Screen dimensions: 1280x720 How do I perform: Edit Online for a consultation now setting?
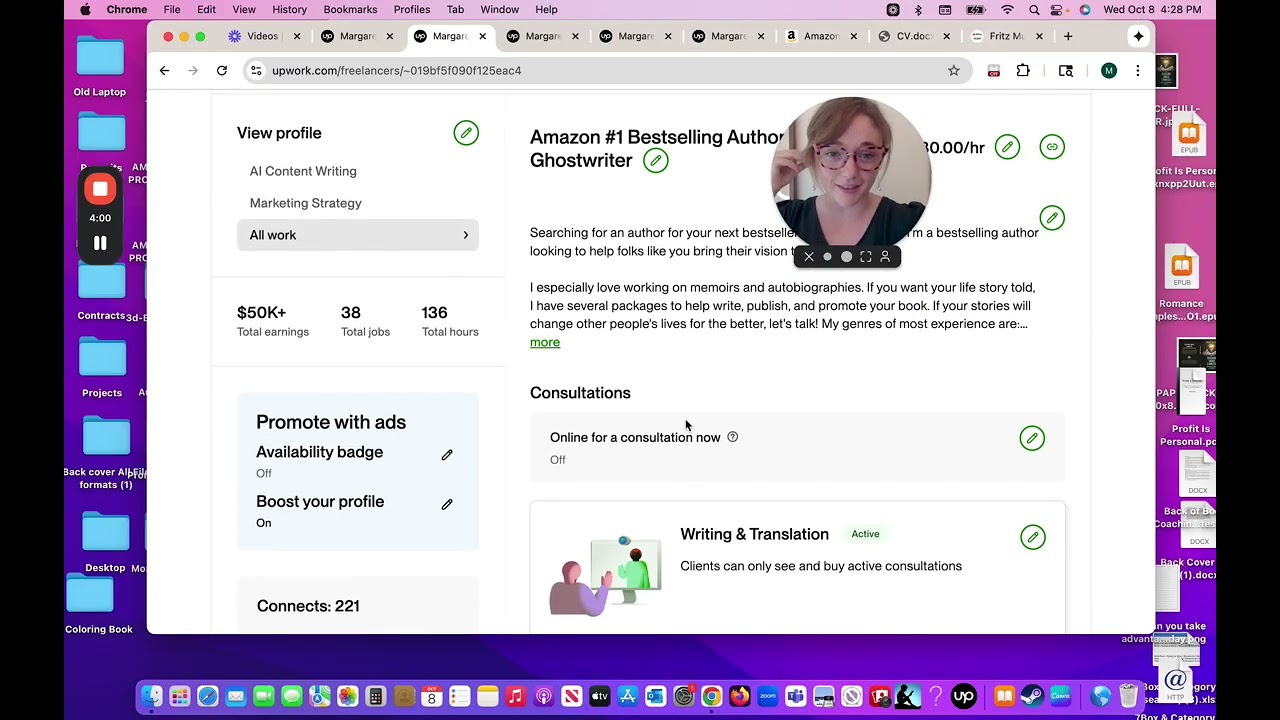[x=1032, y=438]
